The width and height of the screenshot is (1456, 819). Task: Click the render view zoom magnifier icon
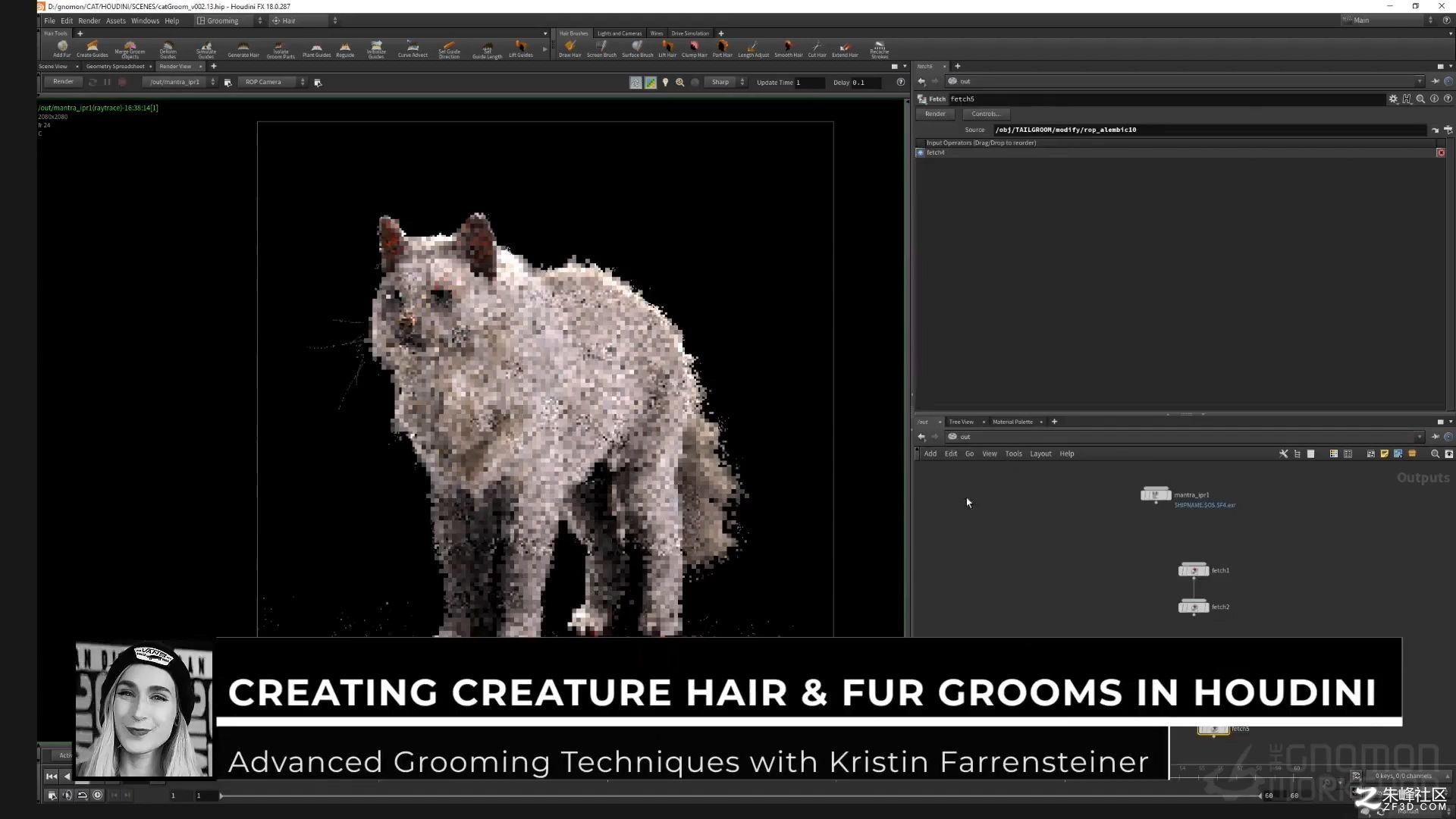[x=680, y=82]
